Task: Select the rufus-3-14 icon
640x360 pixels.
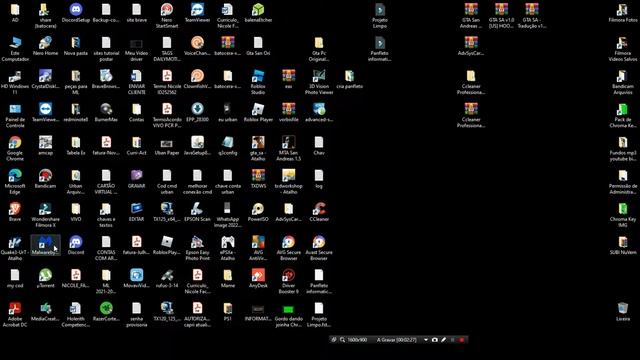Action: point(167,278)
